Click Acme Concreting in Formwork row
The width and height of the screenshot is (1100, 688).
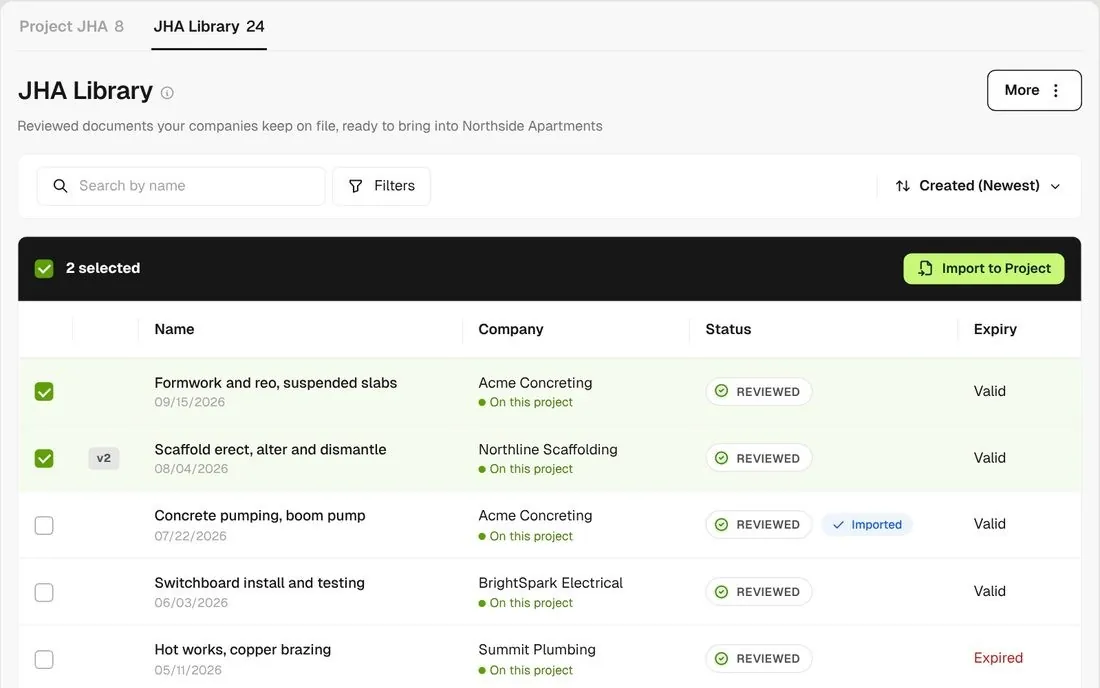535,383
